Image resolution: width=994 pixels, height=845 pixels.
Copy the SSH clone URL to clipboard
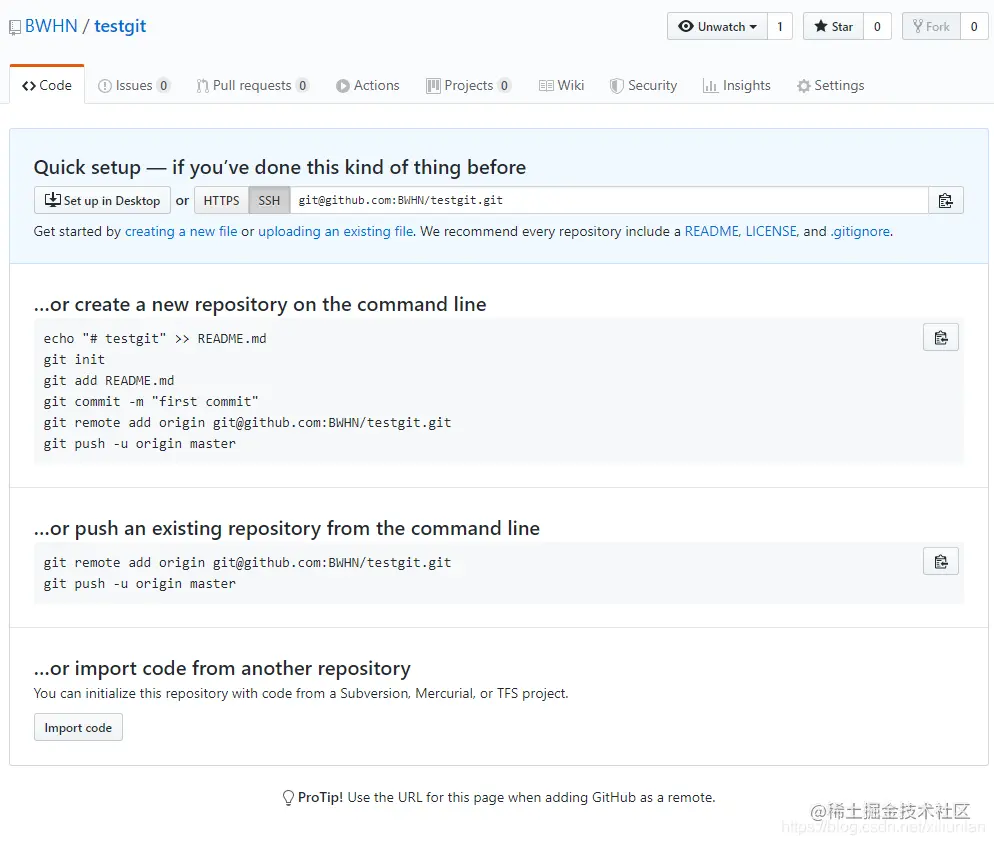[x=945, y=201]
